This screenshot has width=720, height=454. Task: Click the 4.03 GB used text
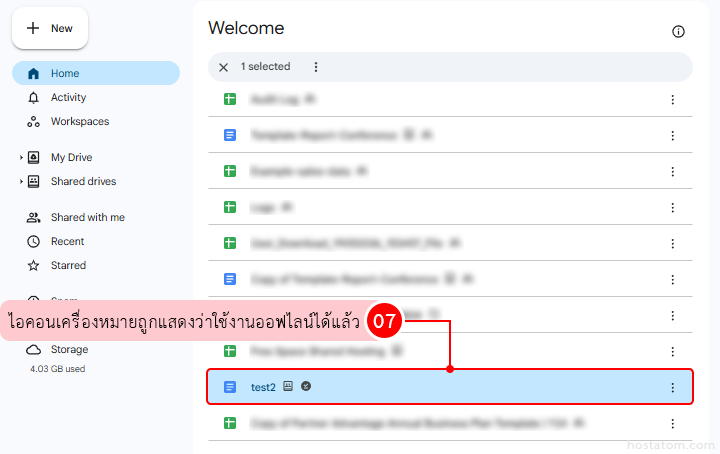pyautogui.click(x=57, y=369)
